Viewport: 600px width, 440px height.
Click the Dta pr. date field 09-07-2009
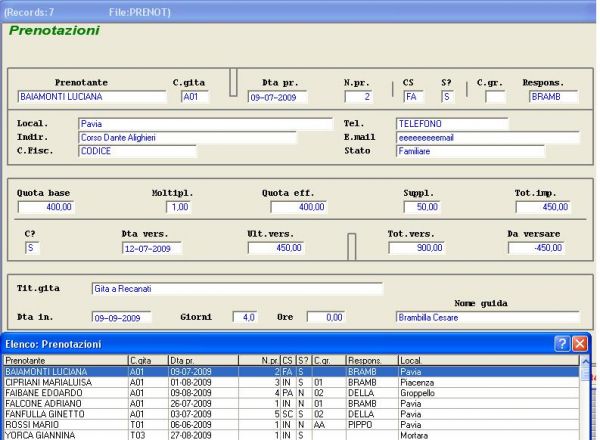(x=277, y=97)
